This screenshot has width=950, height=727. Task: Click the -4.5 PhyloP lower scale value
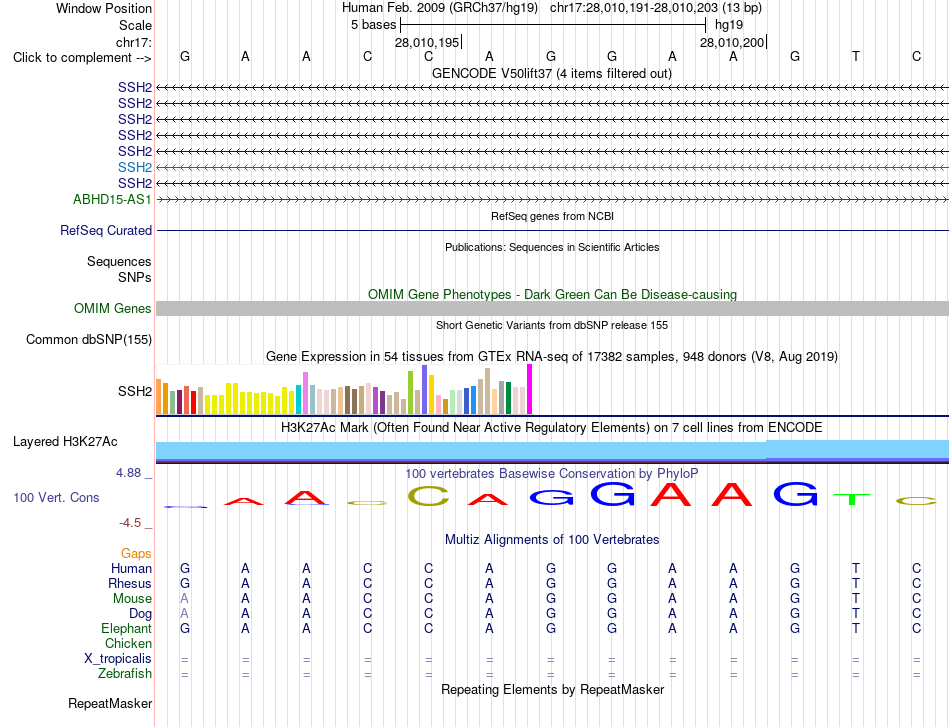[x=130, y=523]
